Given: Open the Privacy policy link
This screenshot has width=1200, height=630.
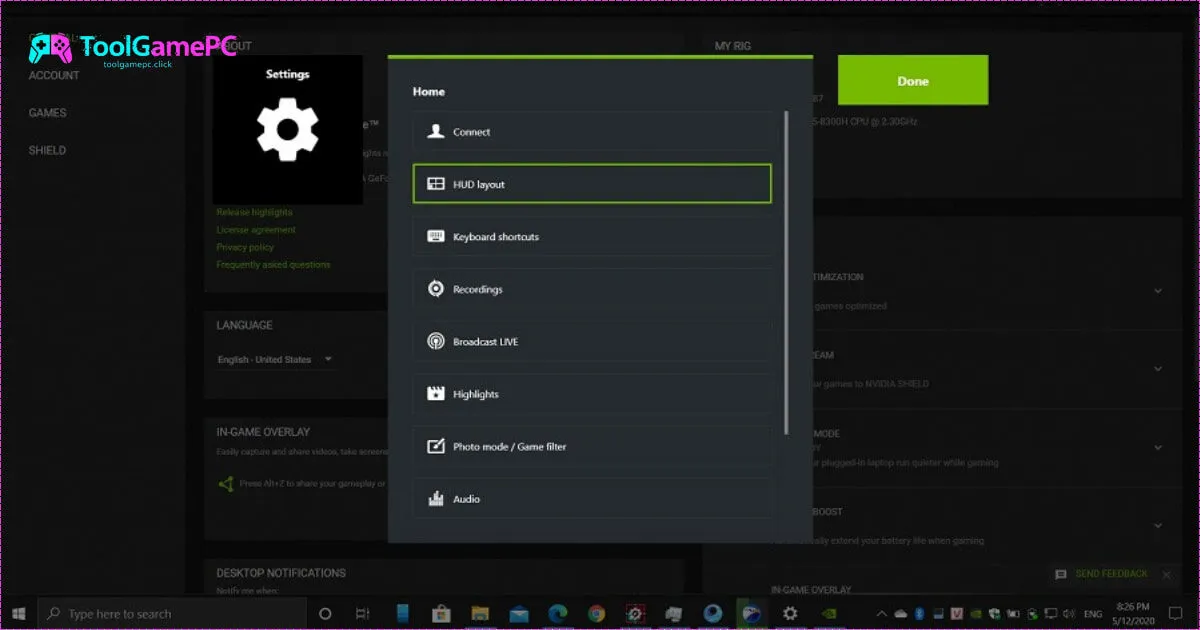Looking at the screenshot, I should [245, 247].
